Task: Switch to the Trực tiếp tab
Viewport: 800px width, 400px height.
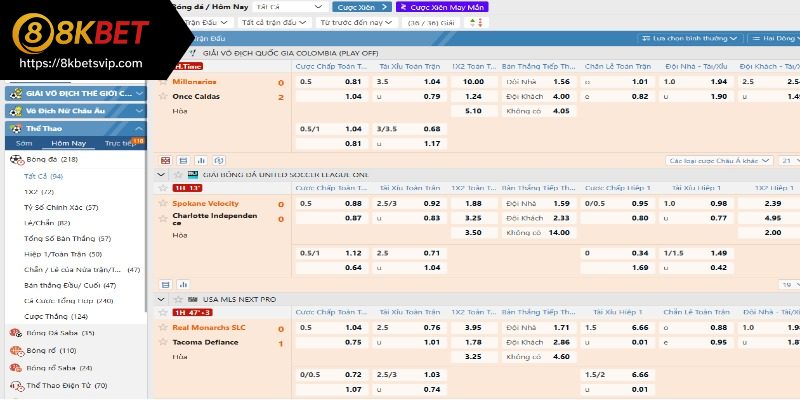Action: click(x=120, y=143)
